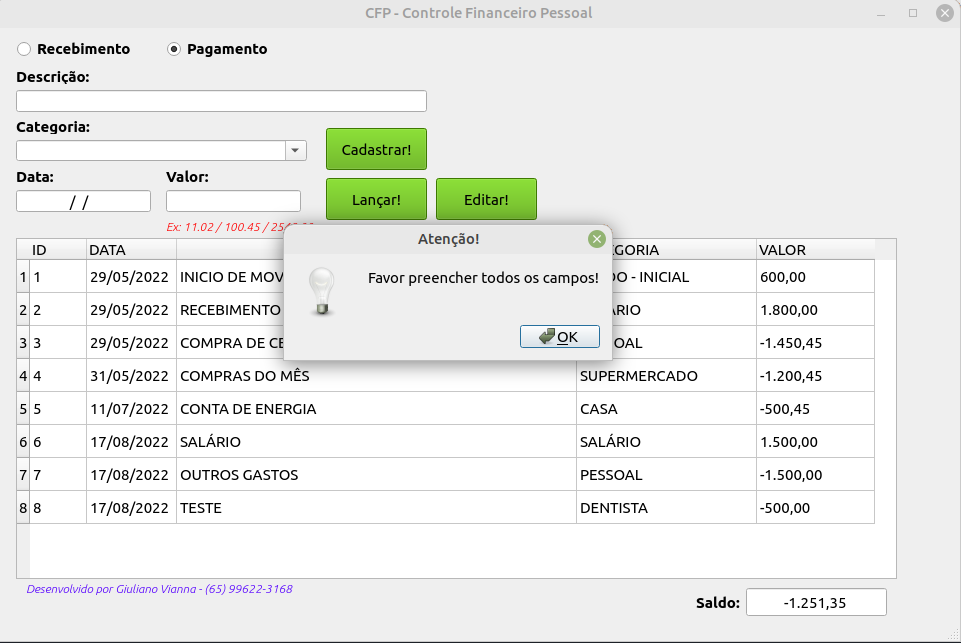
Task: Click the Descrição text input field
Action: point(220,100)
